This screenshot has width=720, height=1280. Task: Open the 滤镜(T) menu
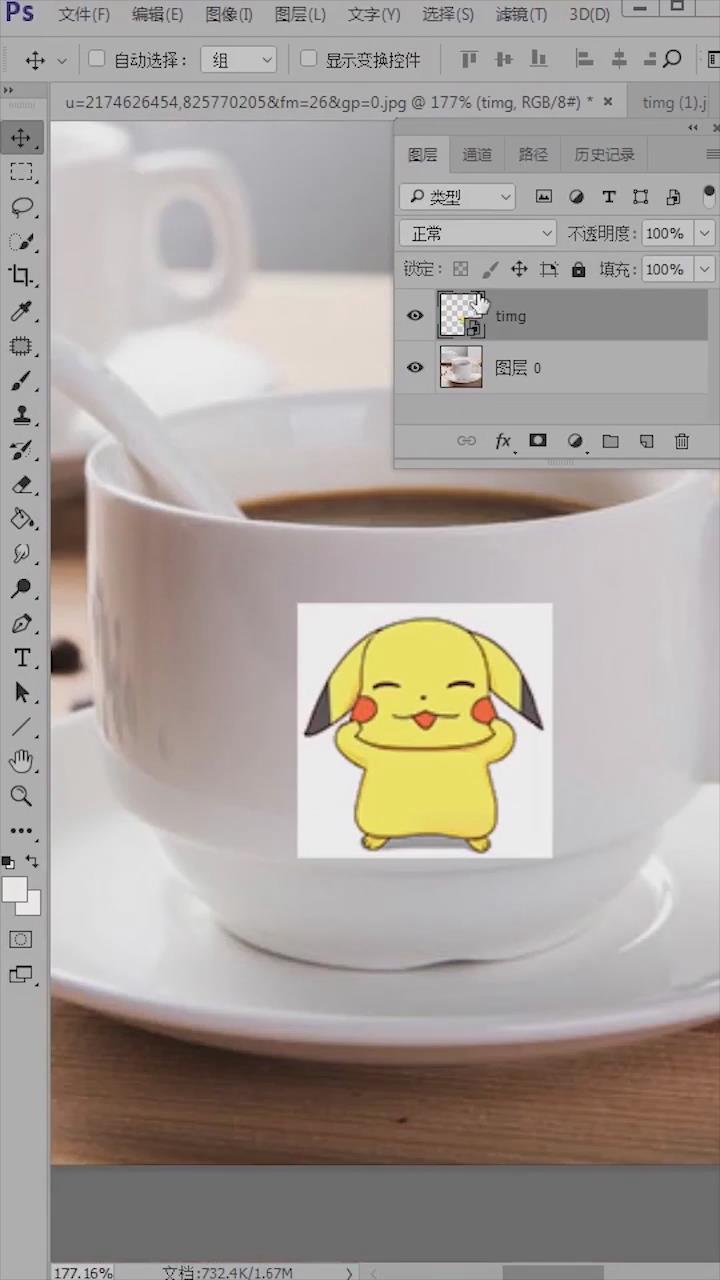(x=521, y=14)
